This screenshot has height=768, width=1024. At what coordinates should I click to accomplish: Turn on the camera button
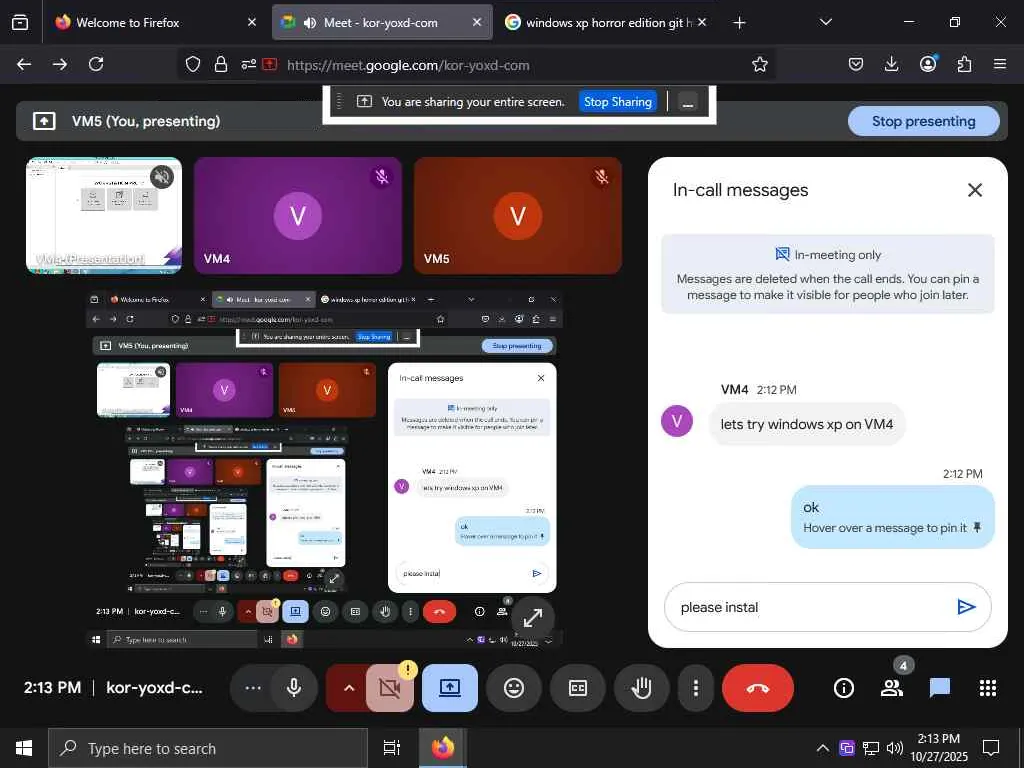390,688
